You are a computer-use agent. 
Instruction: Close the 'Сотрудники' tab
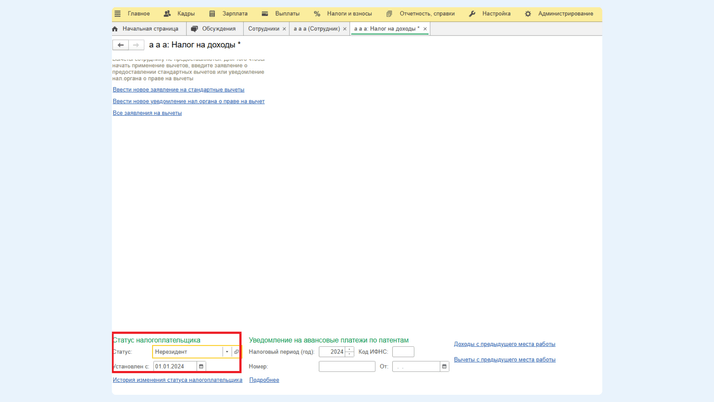pyautogui.click(x=284, y=29)
